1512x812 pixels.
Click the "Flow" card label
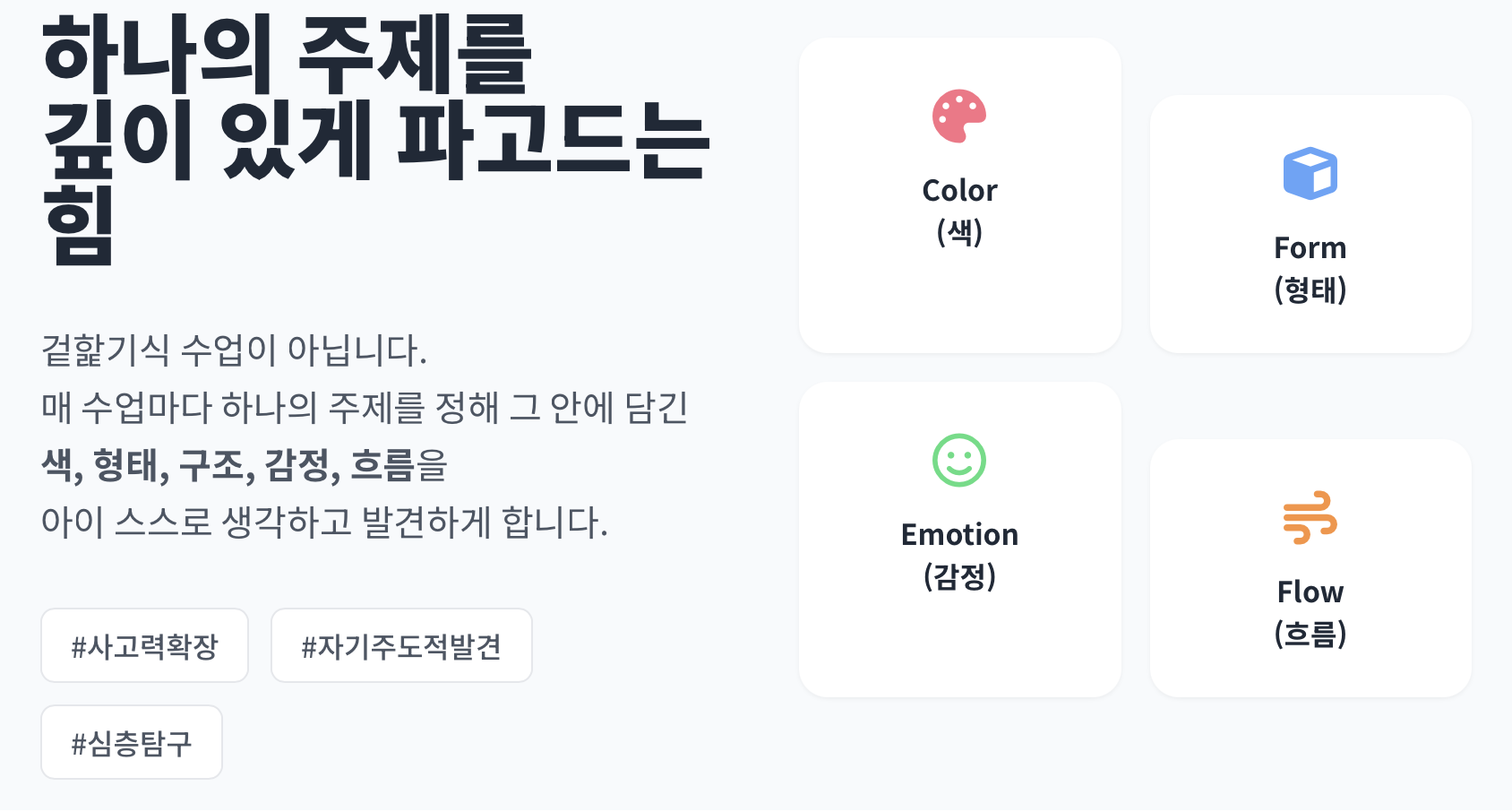1310,592
